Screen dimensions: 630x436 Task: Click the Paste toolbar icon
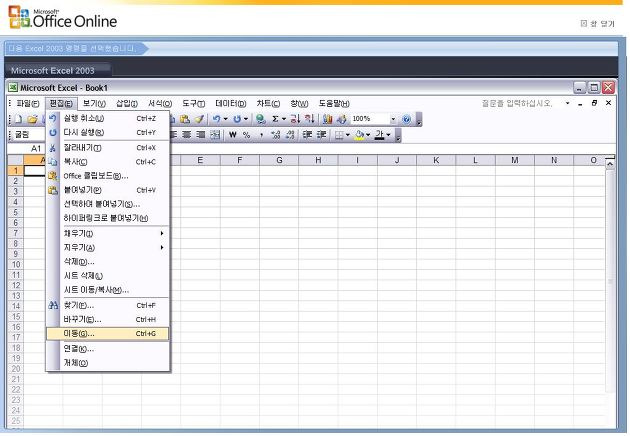(x=185, y=119)
